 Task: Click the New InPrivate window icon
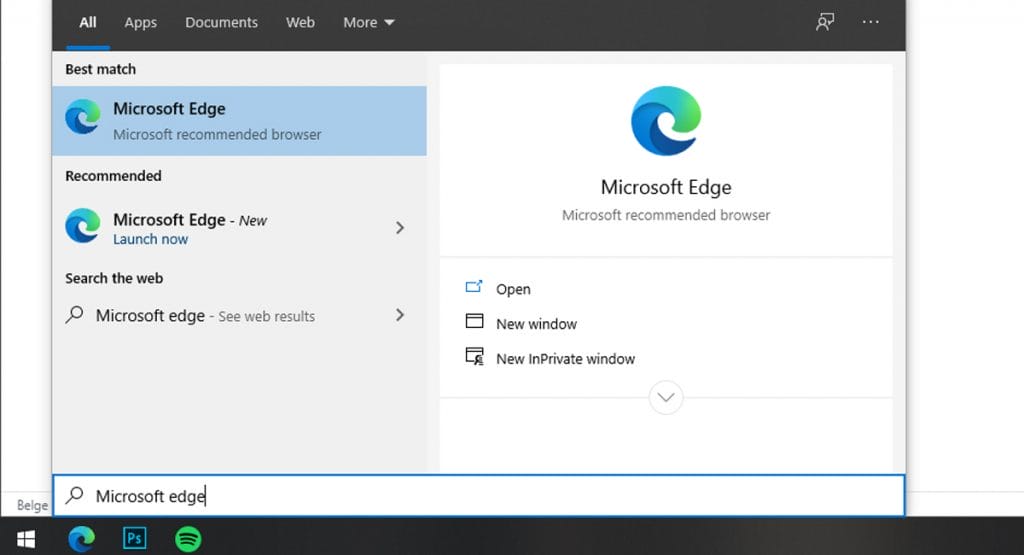click(x=475, y=357)
